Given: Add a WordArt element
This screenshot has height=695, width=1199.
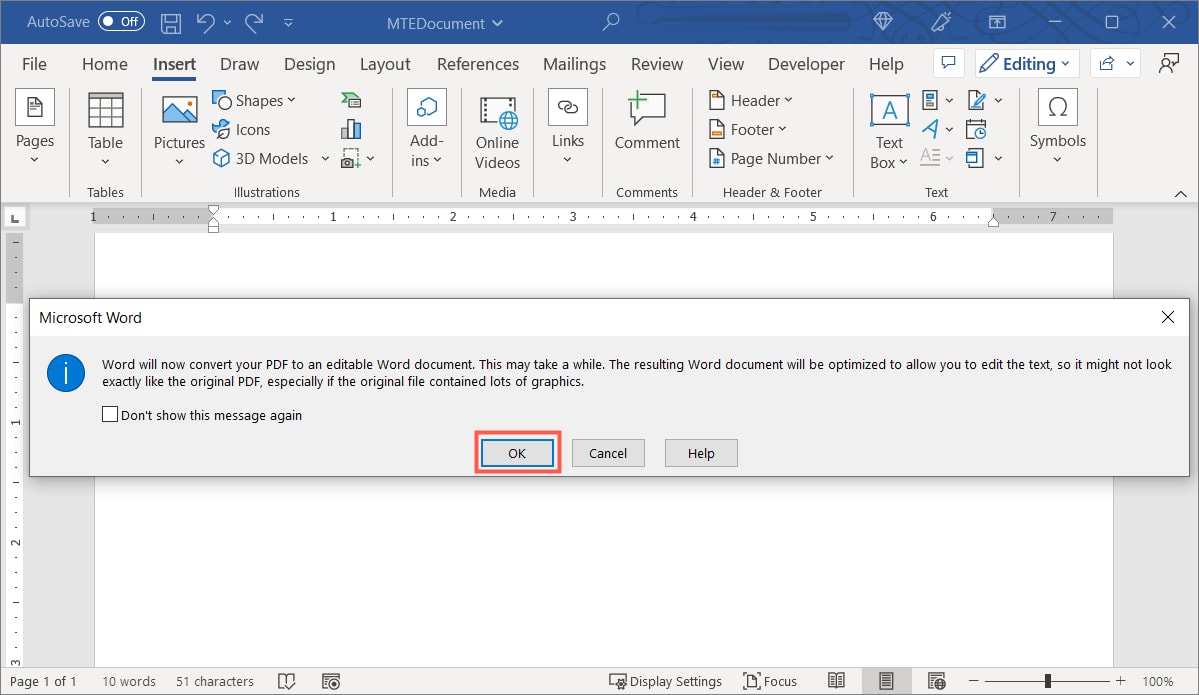Looking at the screenshot, I should [x=930, y=128].
